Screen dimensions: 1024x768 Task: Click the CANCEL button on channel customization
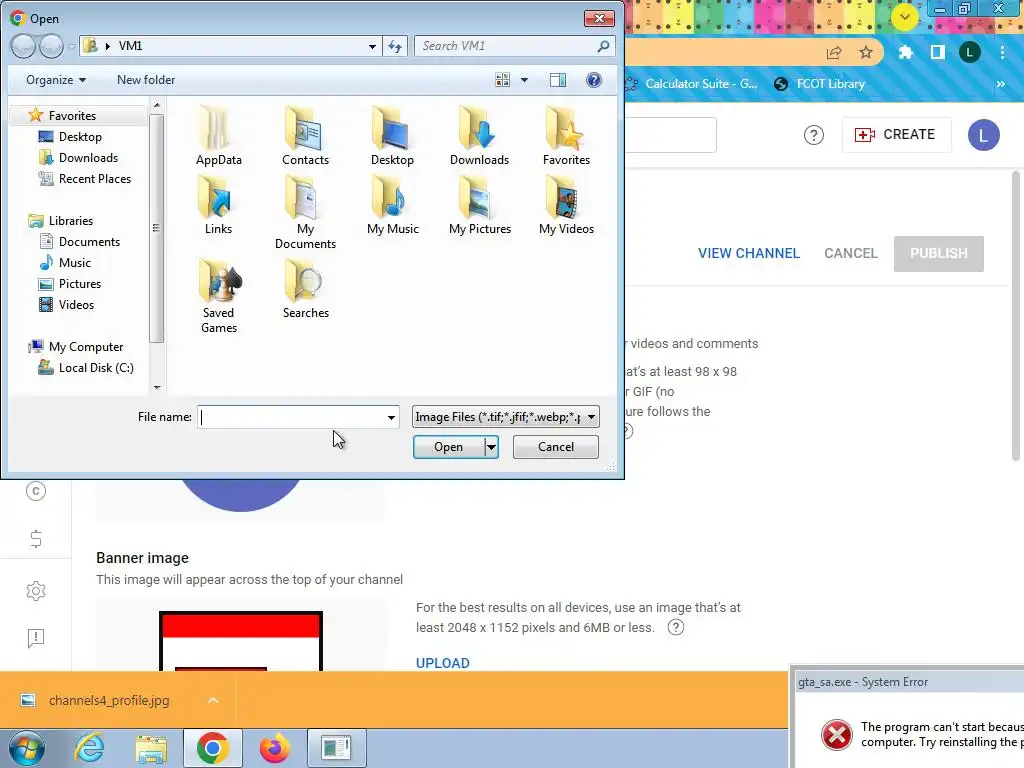coord(850,253)
